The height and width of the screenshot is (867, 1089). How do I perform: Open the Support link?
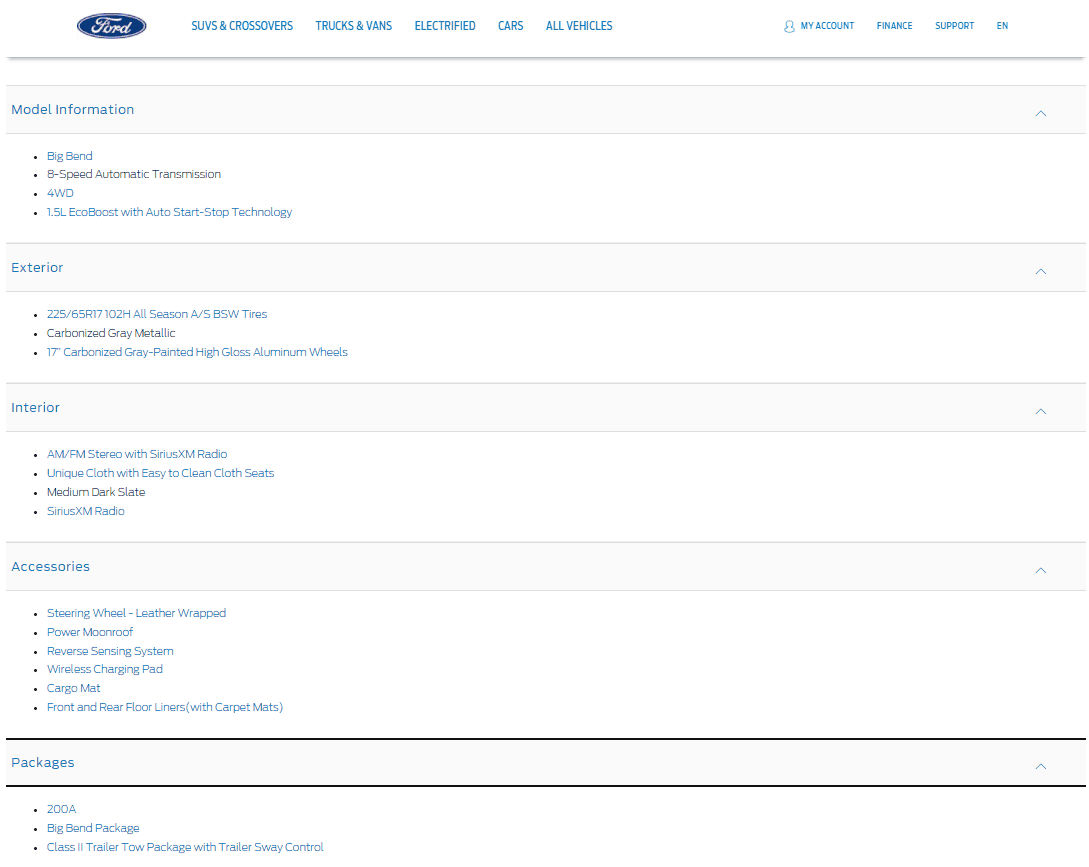(x=954, y=26)
